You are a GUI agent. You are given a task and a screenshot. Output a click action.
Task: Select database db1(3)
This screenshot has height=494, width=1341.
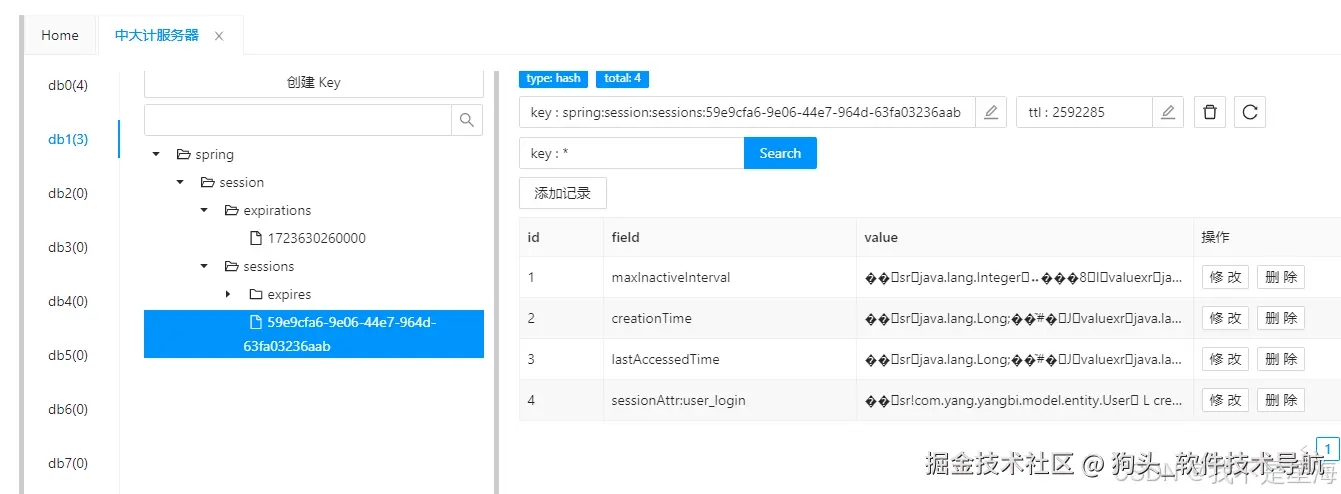pos(68,139)
